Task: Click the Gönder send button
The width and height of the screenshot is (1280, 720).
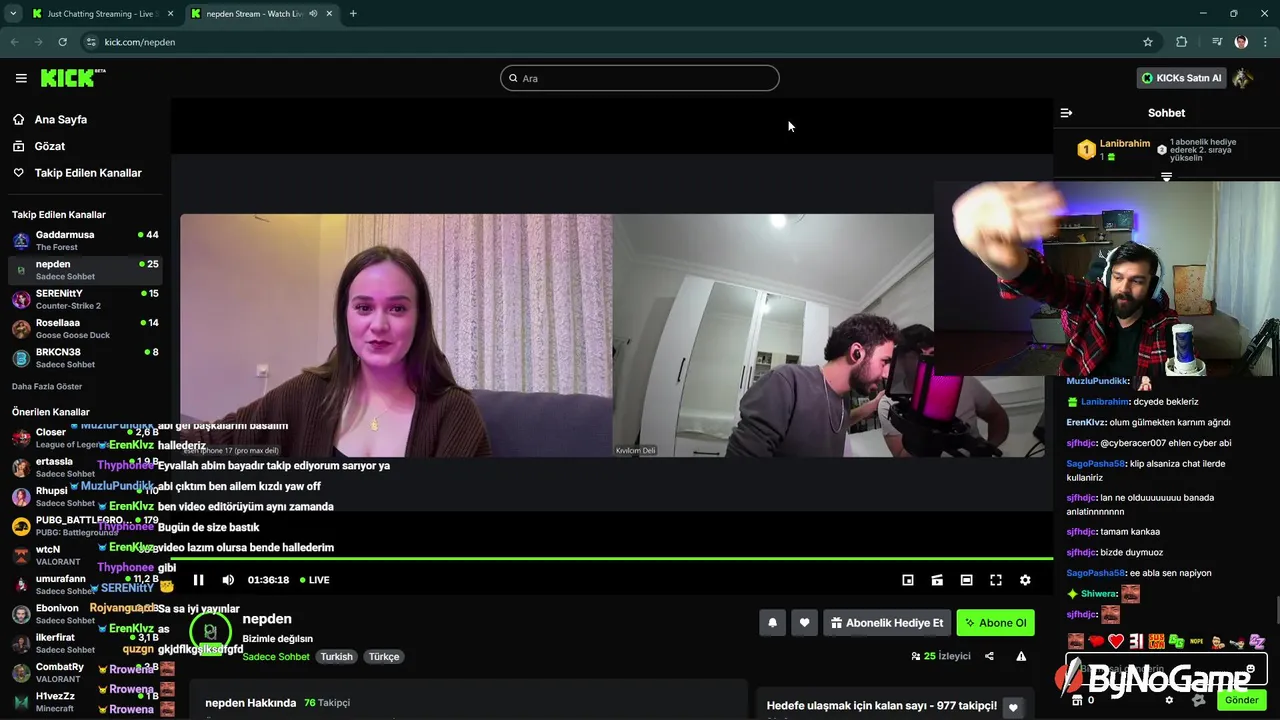Action: click(1242, 700)
